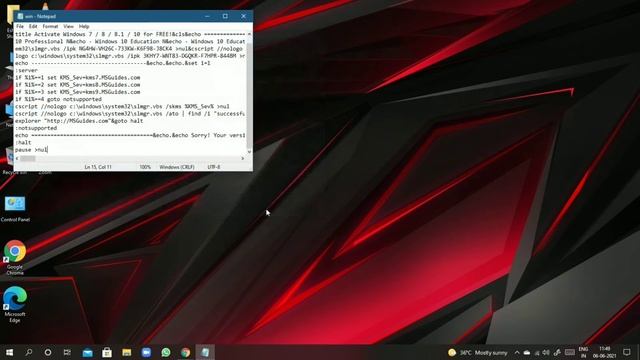Viewport: 640px width, 360px height.
Task: Click the Notepad title bar app icon
Action: click(x=20, y=16)
